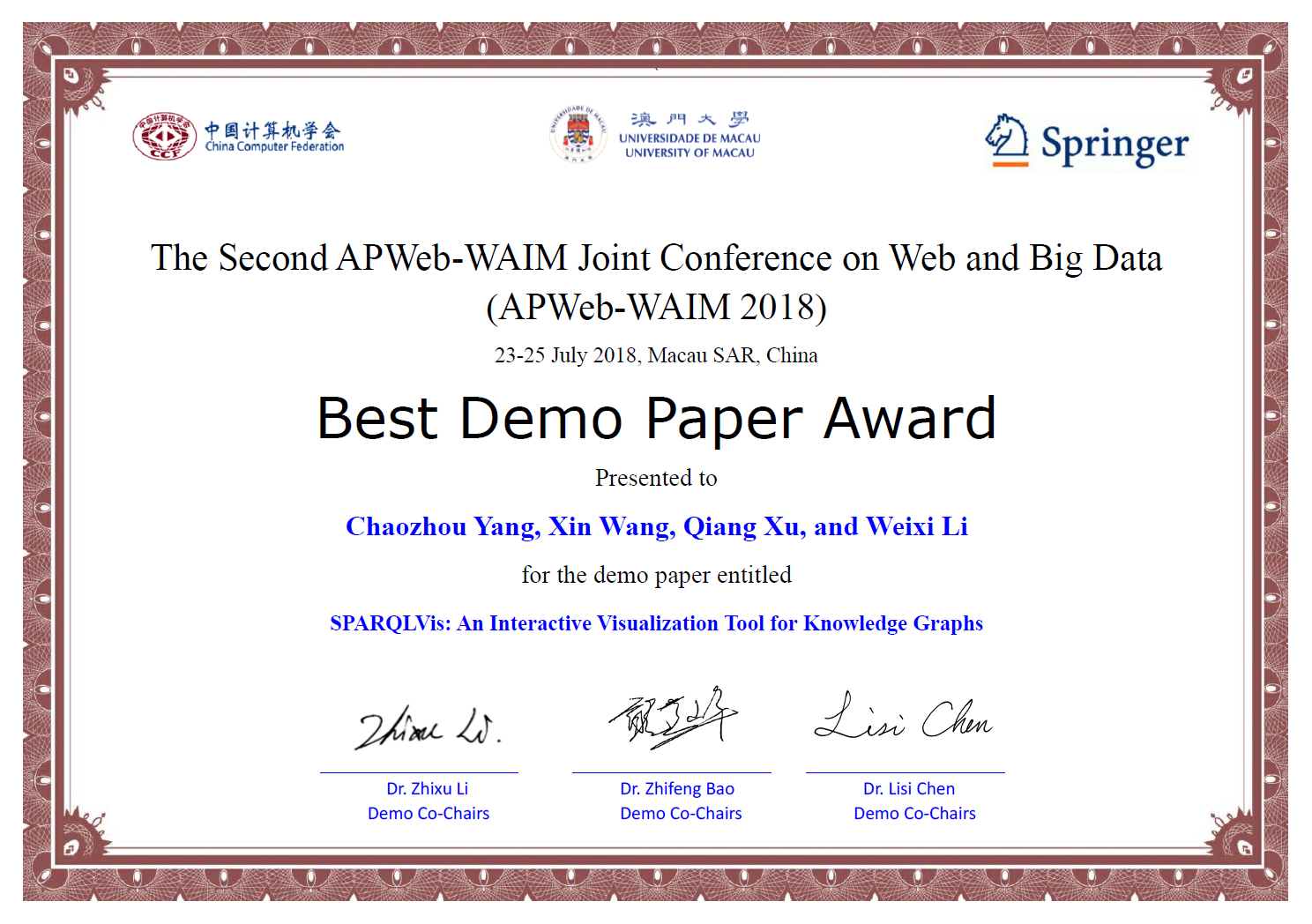Click the bottom-right corner border ornament

(1239, 844)
